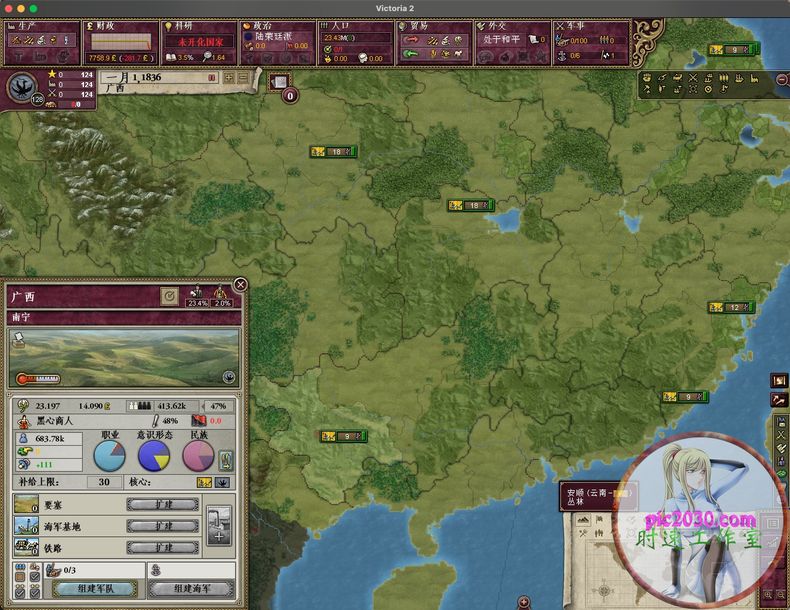Viewport: 790px width, 610px height.
Task: Open the 生产 production tab
Action: 42,42
